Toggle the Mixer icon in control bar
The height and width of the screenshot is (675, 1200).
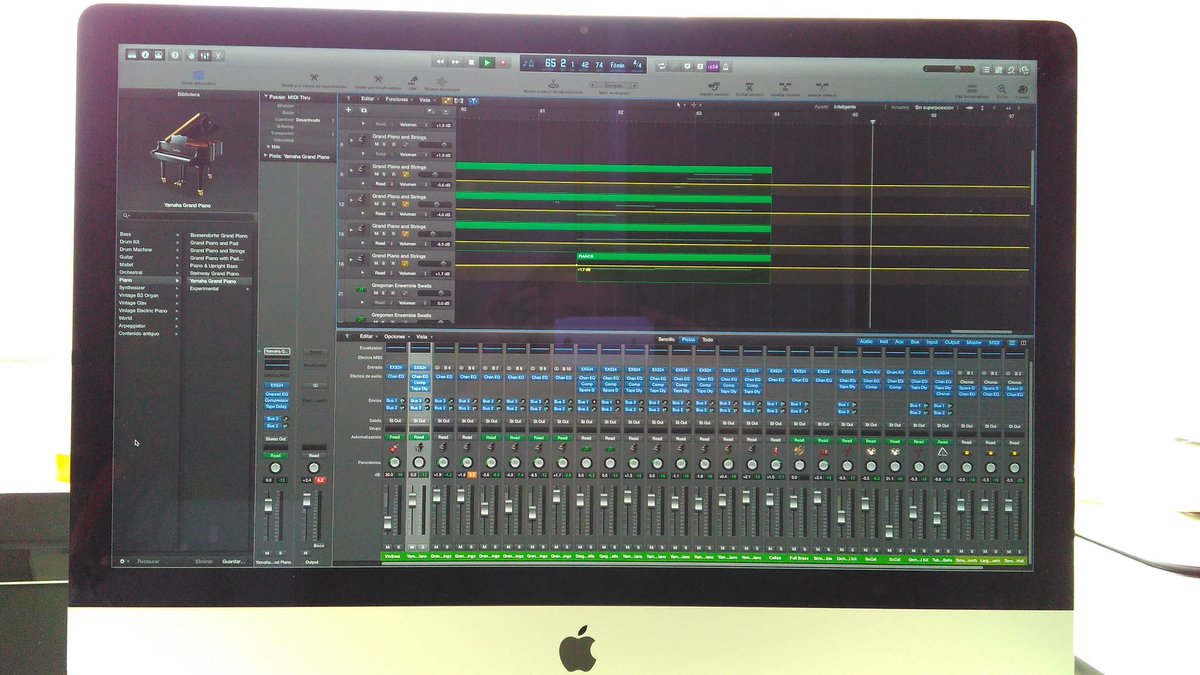204,55
